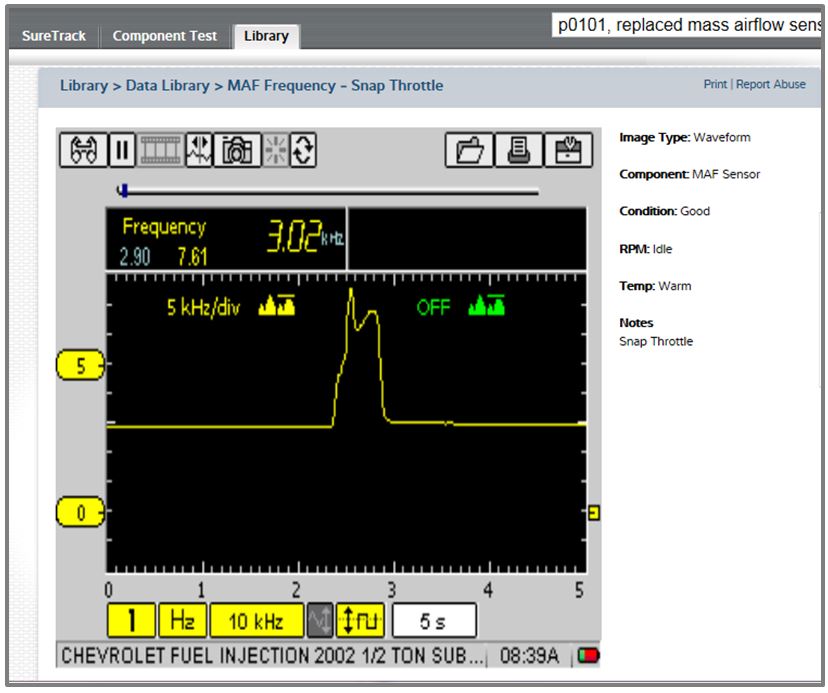
Task: Toggle channel 1 button
Action: point(134,621)
